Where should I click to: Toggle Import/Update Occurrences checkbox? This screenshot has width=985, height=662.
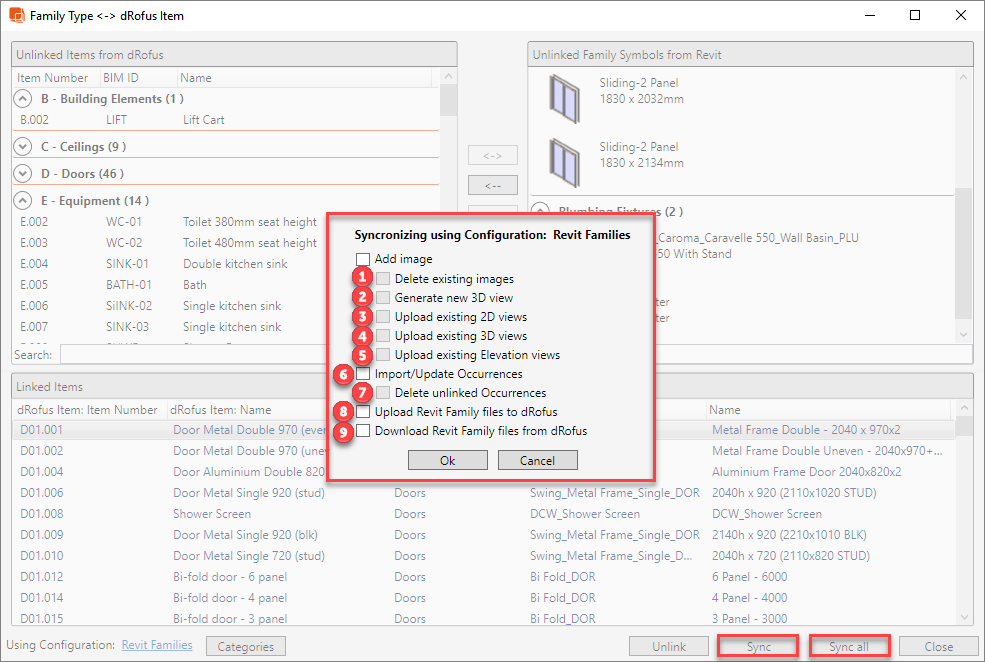tap(363, 374)
